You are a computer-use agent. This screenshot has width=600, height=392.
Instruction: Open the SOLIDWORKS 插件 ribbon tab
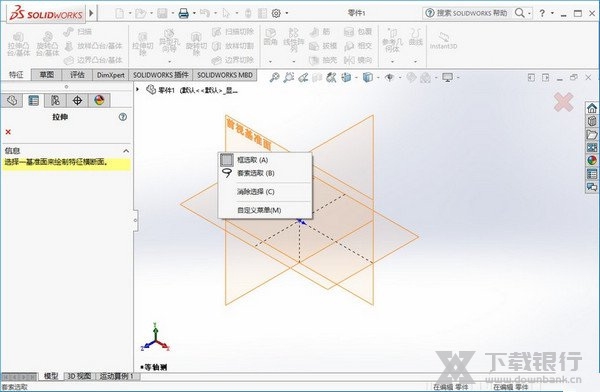[161, 75]
